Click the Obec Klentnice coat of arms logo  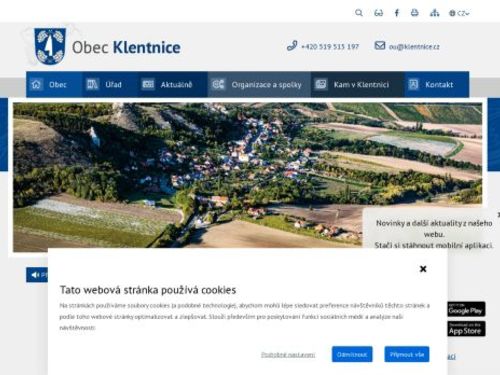50,46
